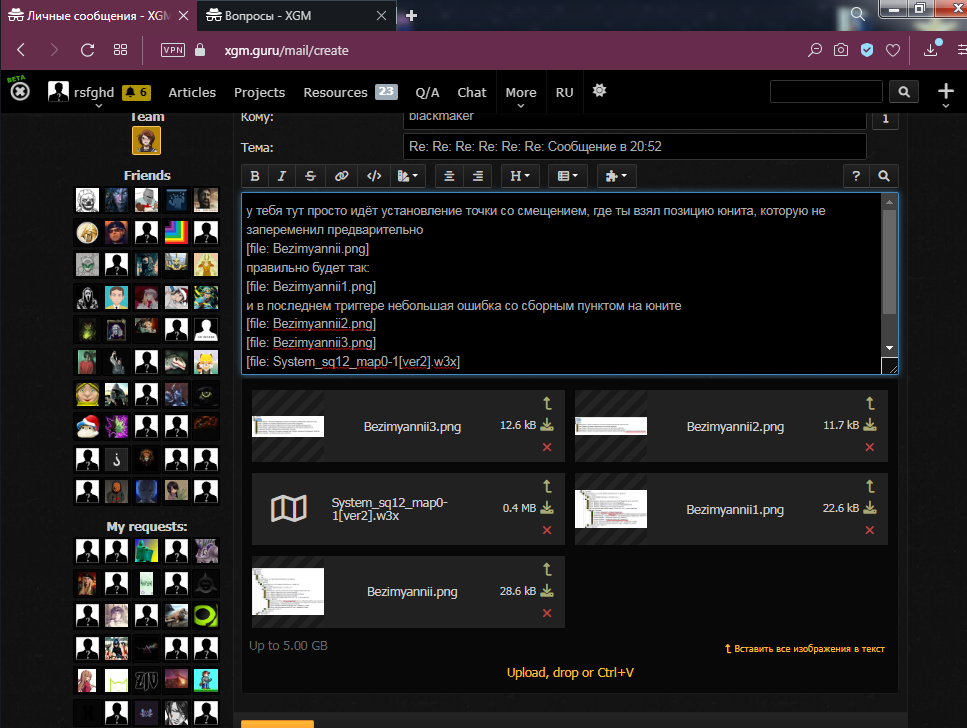Delete the System_sq12_map0-1[ver2].w3x attachment
This screenshot has width=967, height=728.
pos(547,531)
